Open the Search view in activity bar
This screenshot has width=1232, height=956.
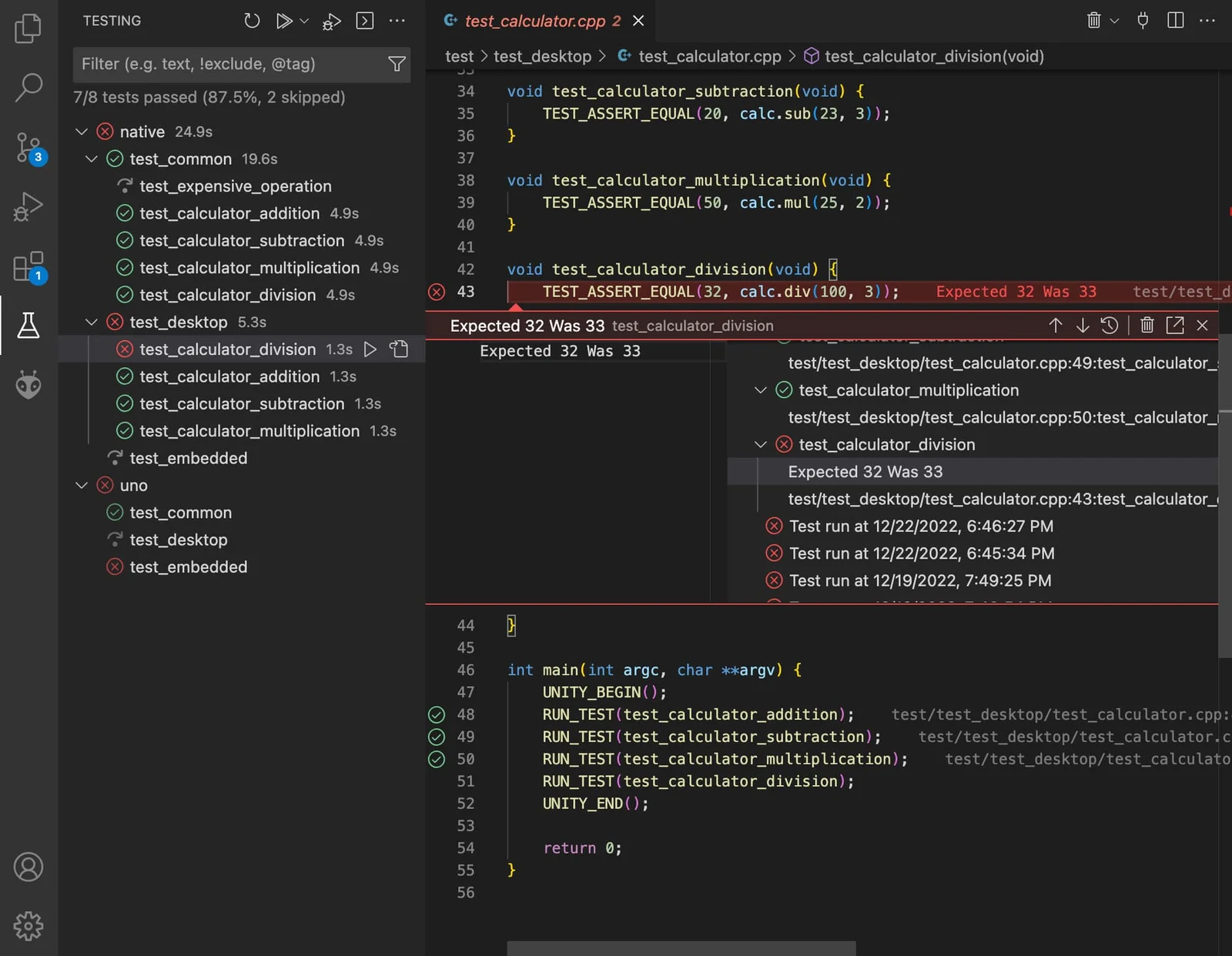click(x=28, y=87)
